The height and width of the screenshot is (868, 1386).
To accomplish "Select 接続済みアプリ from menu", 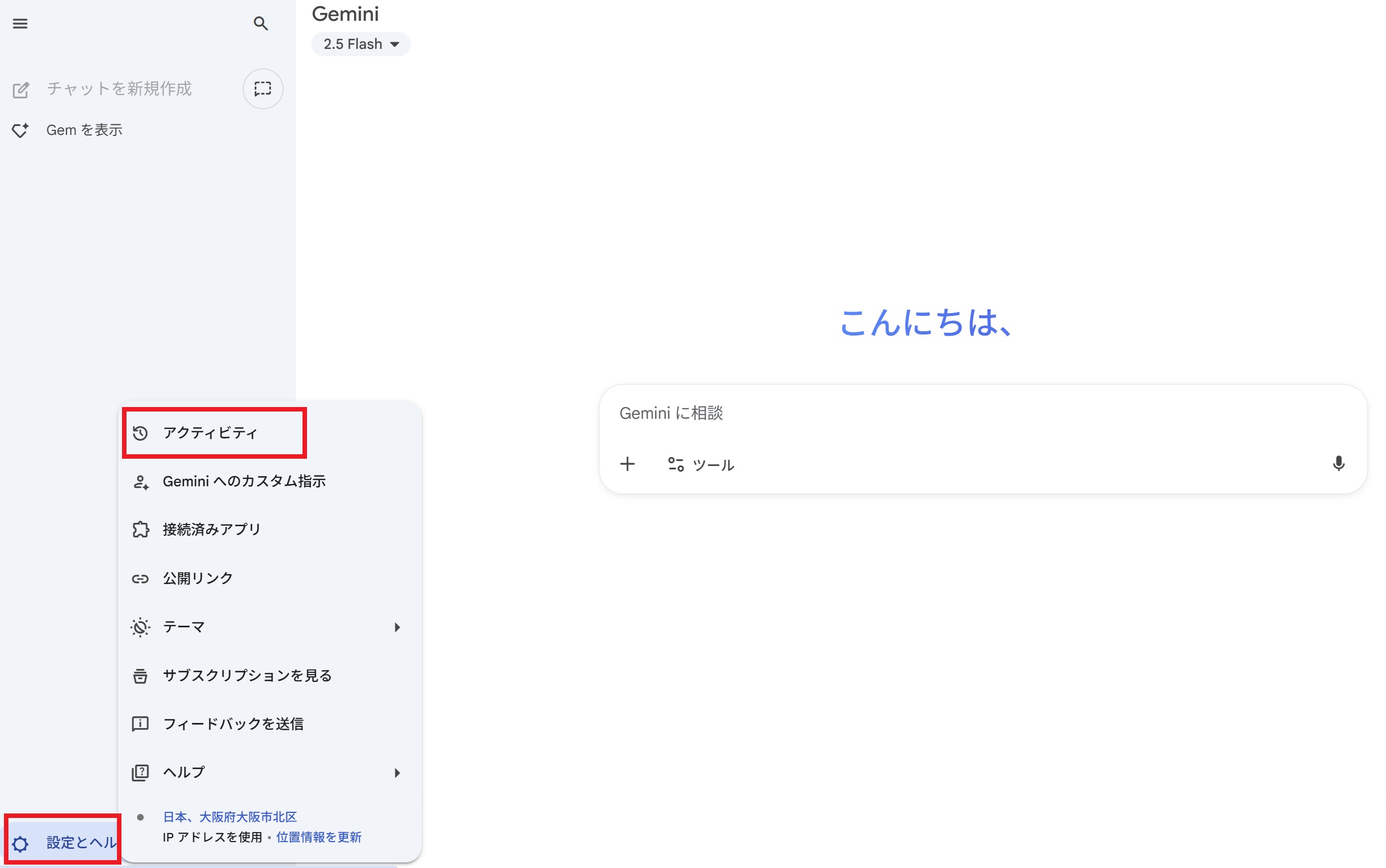I will (x=211, y=530).
